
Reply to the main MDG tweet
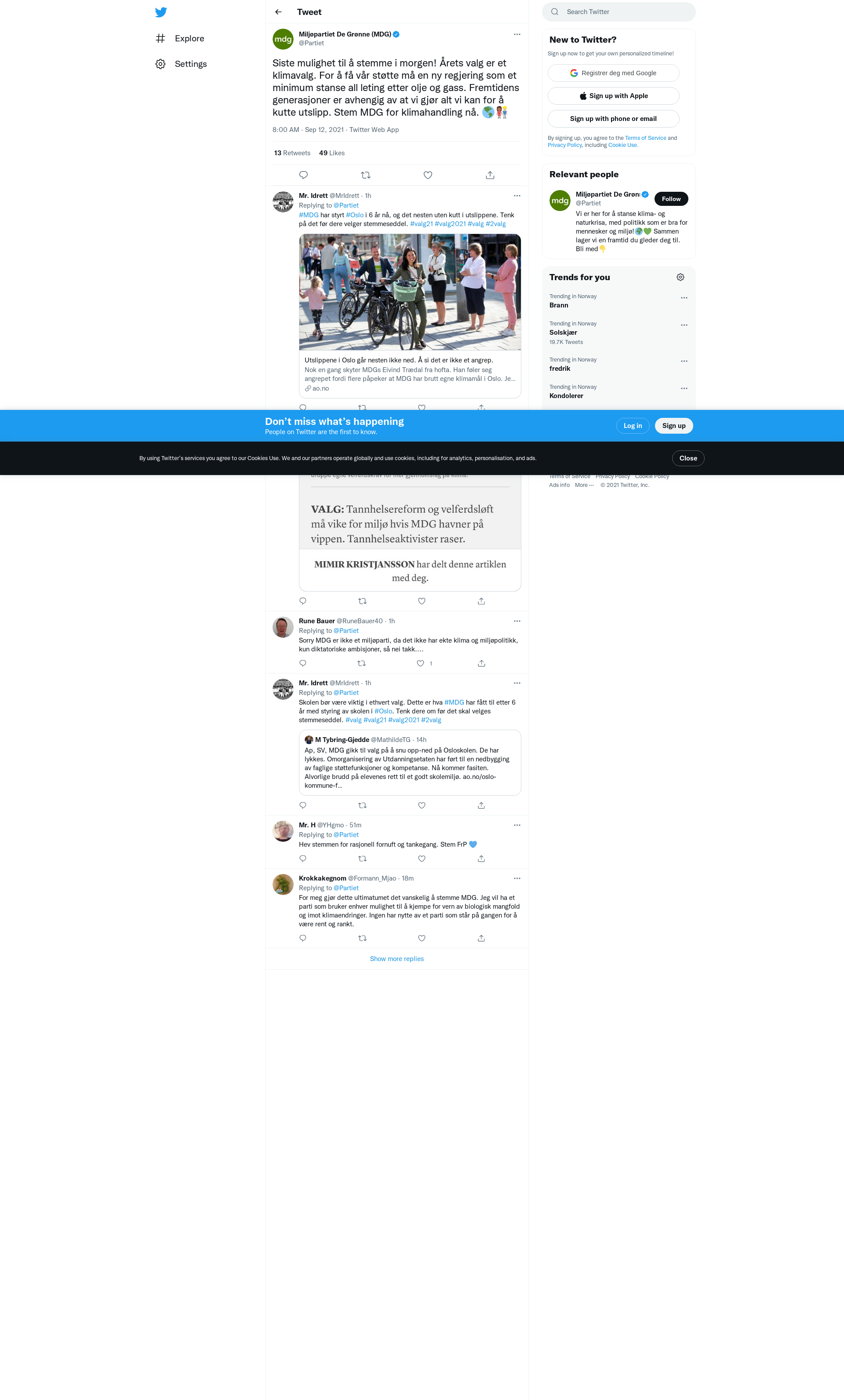303,175
